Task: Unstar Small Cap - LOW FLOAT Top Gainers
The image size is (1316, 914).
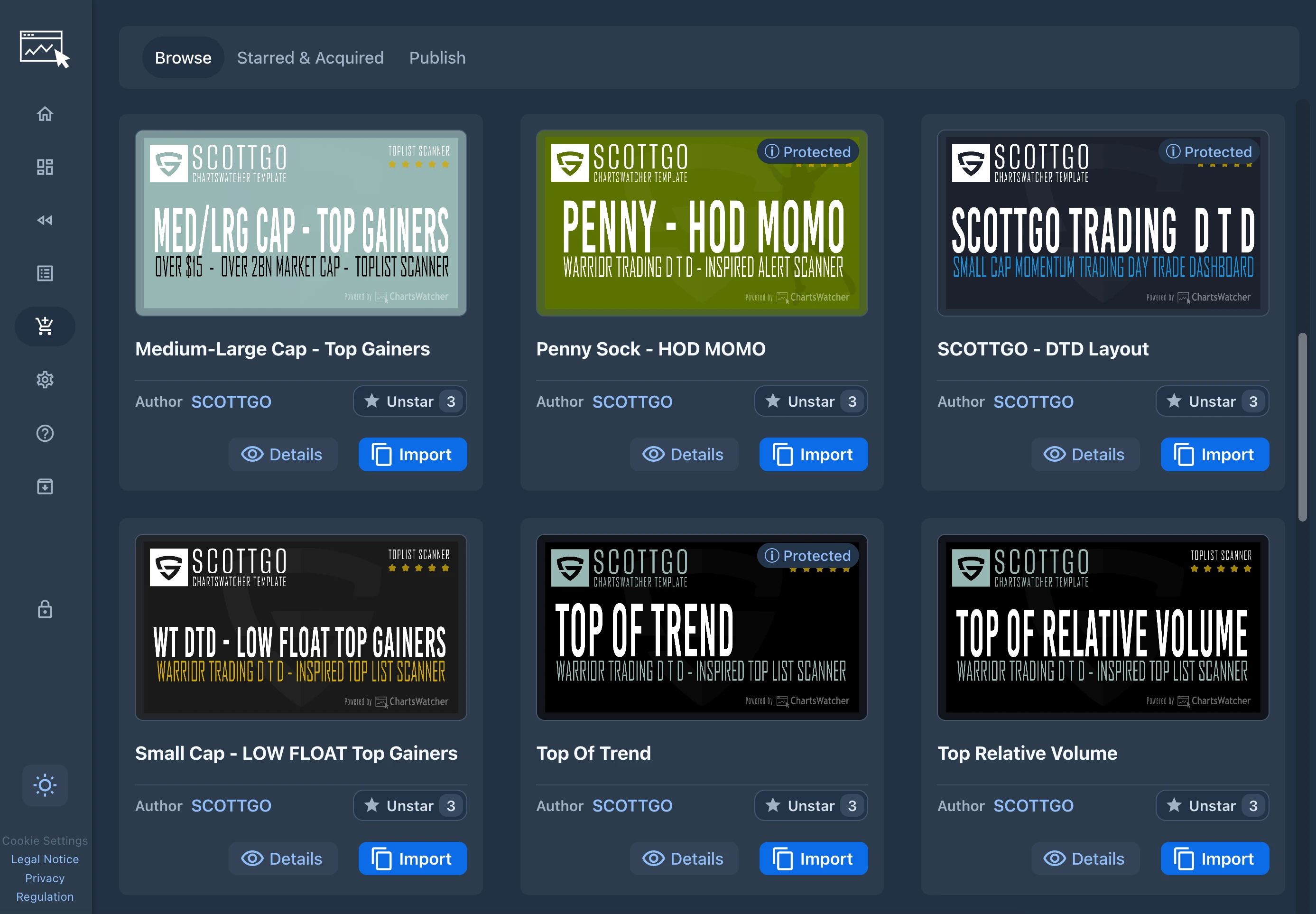Action: 410,806
